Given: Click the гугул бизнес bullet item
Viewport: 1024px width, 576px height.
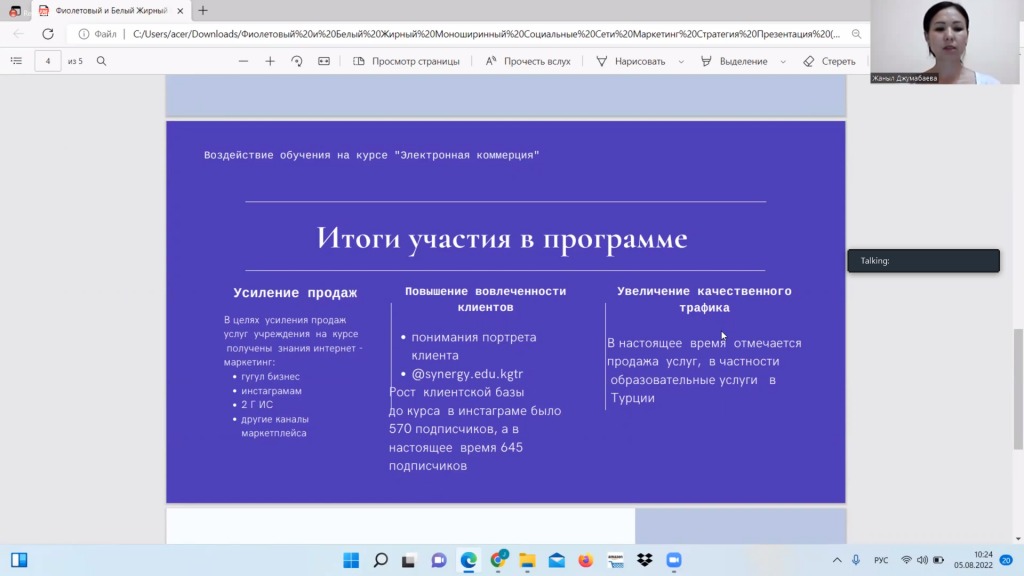Looking at the screenshot, I should [270, 377].
